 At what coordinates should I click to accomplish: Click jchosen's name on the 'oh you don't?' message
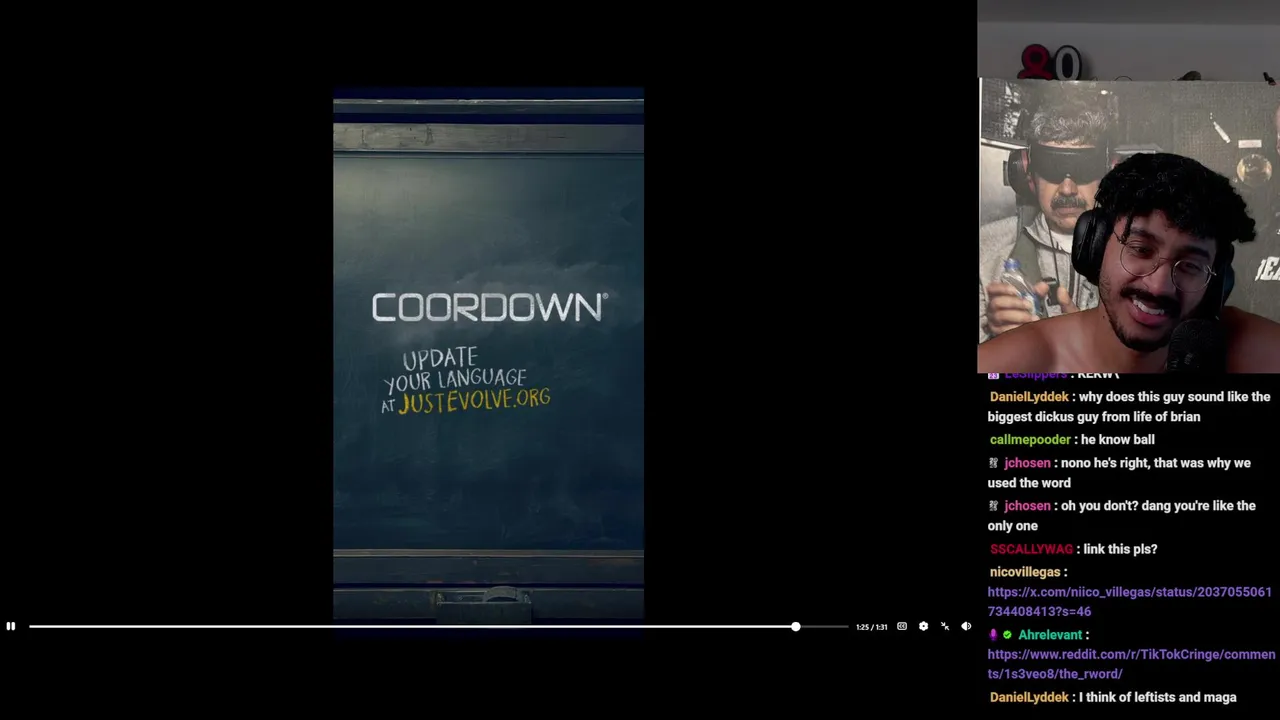point(1027,506)
